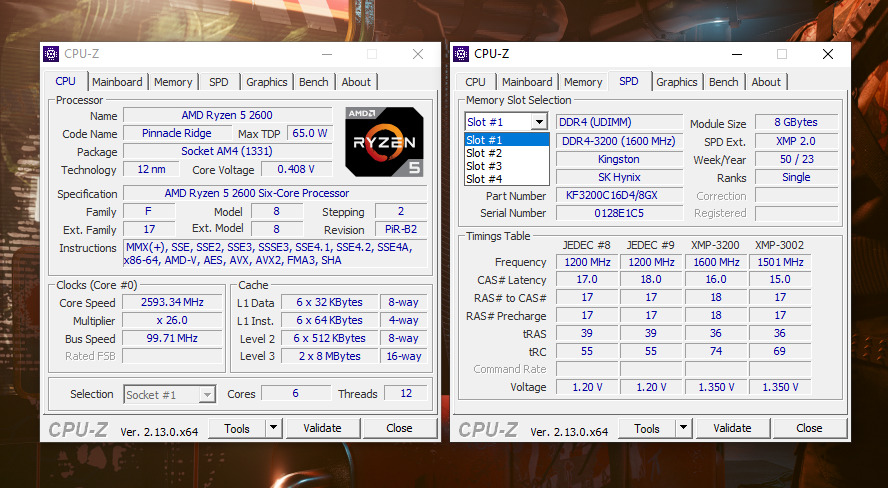The height and width of the screenshot is (488, 888).
Task: Click Module Size value 8 GBytes
Action: [796, 122]
